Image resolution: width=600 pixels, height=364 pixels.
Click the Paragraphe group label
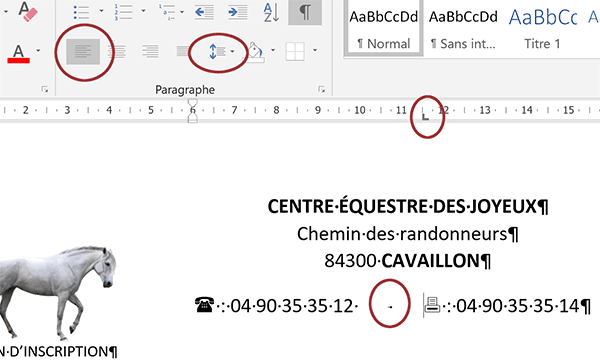click(185, 90)
